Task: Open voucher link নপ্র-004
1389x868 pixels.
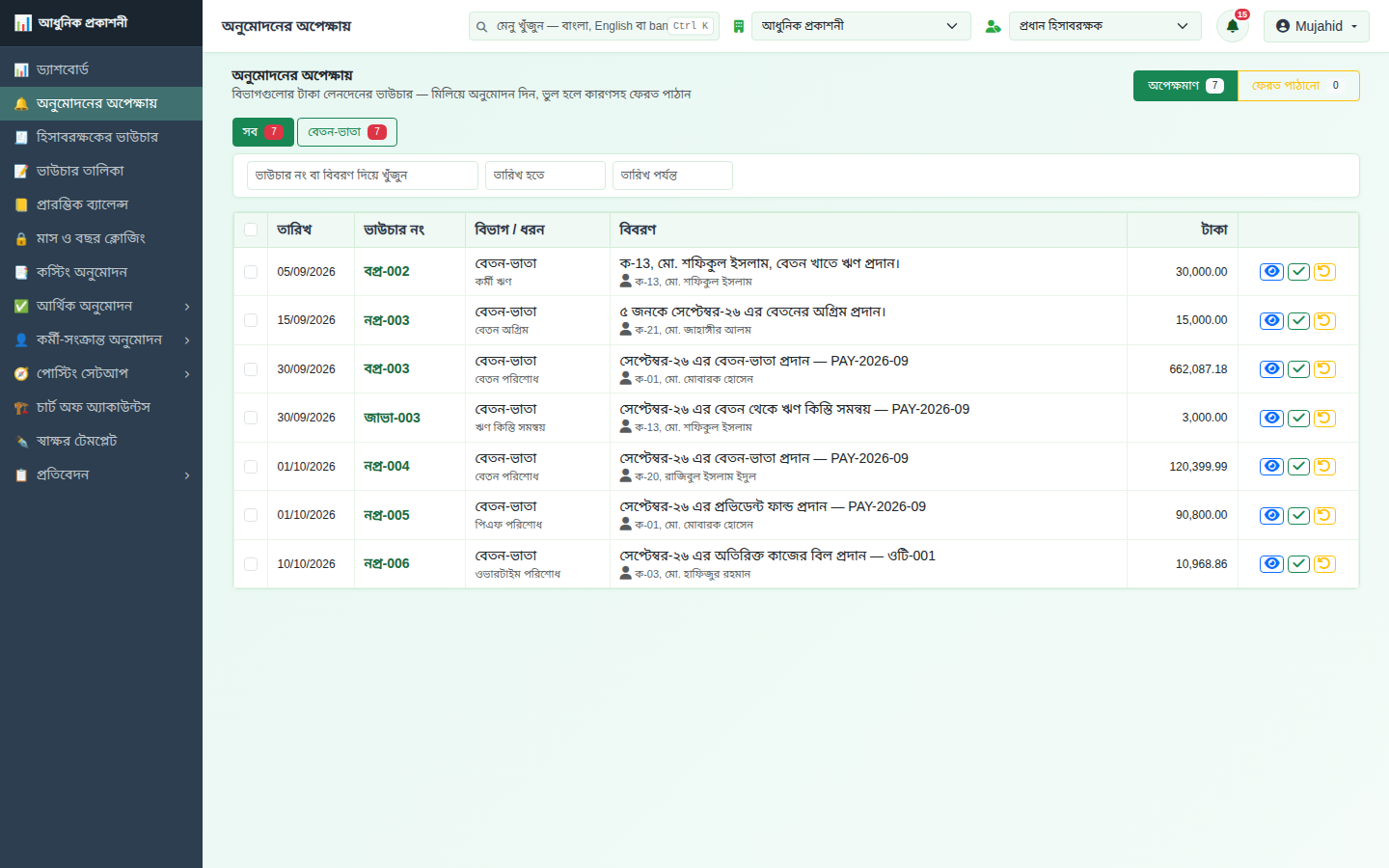Action: [387, 466]
